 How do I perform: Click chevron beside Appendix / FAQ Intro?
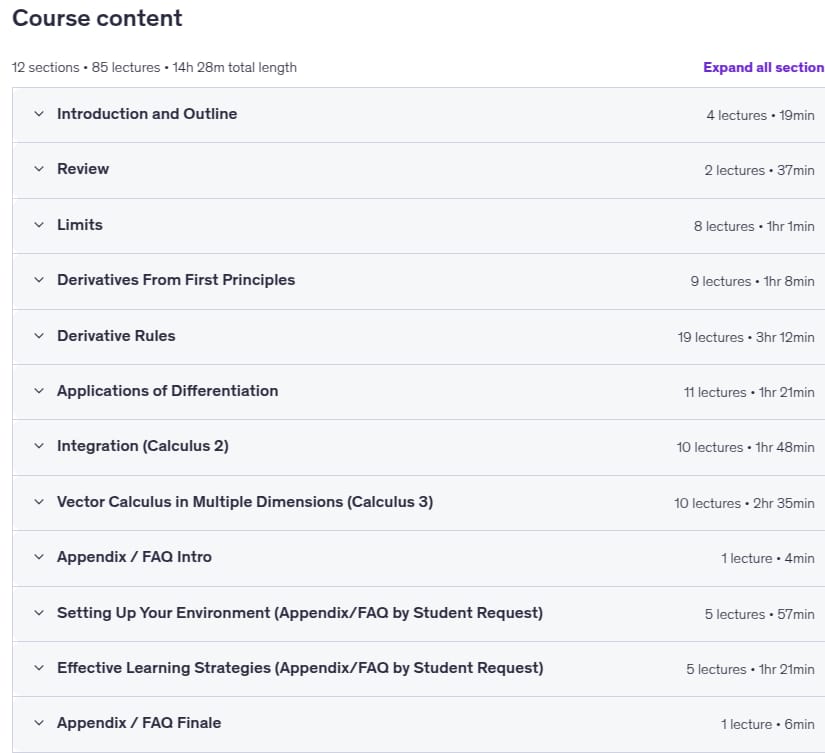(x=39, y=557)
